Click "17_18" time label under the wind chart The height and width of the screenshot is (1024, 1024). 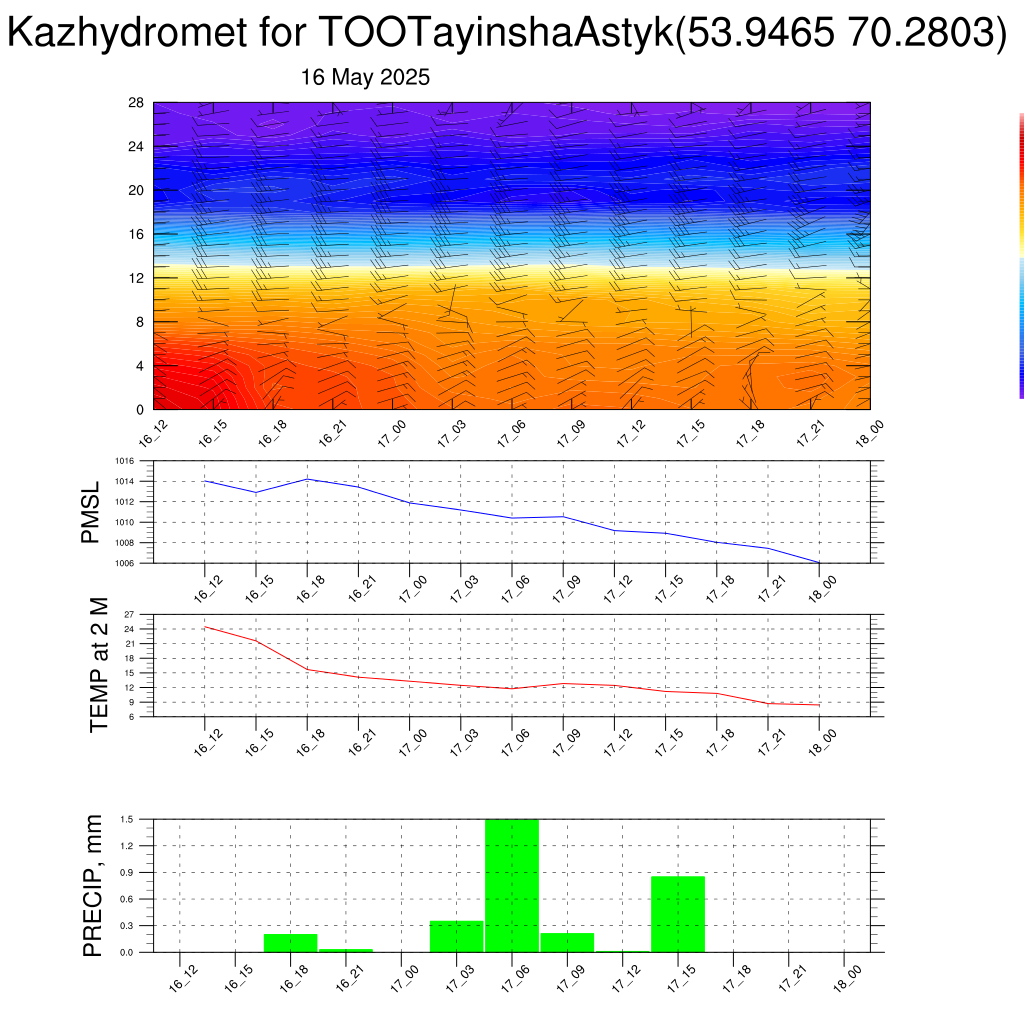[x=750, y=434]
